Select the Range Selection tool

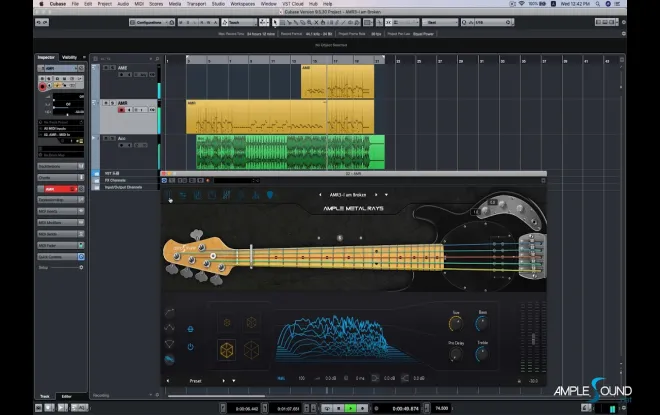282,22
